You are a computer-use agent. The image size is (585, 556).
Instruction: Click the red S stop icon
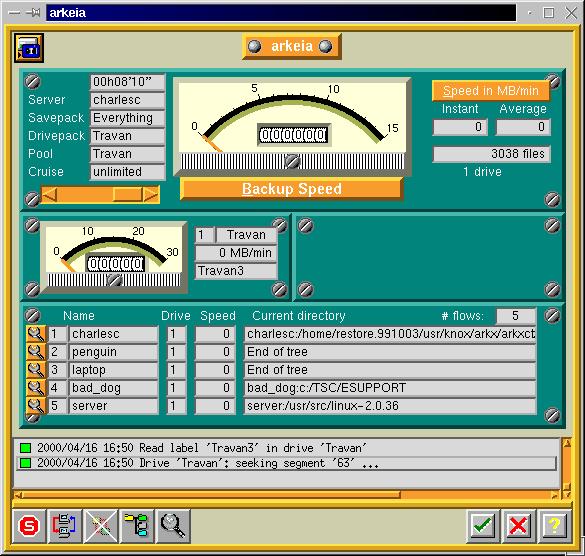29,526
